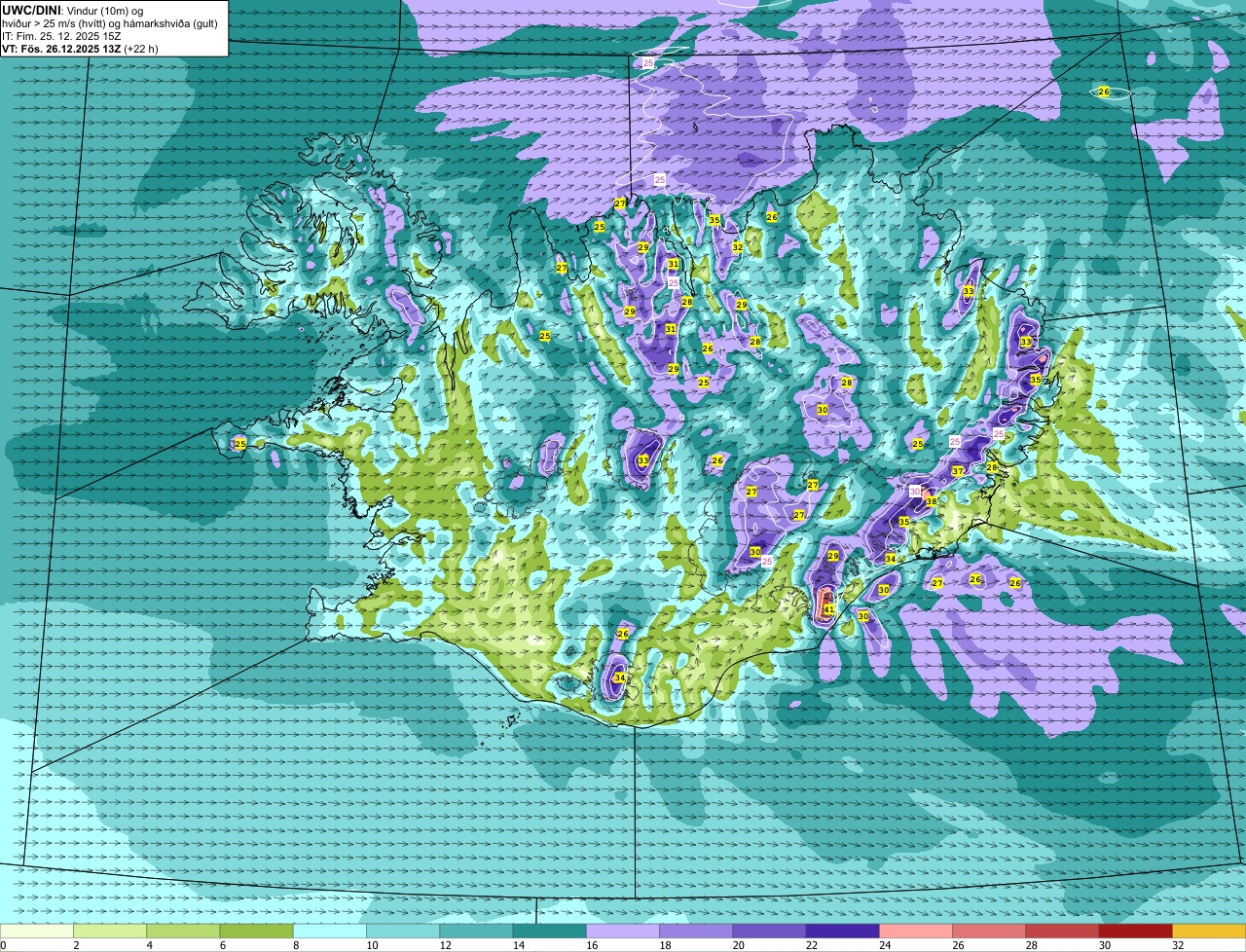The image size is (1246, 952).
Task: Pick the 10–12 m/s legend color swatch
Action: pos(403,931)
